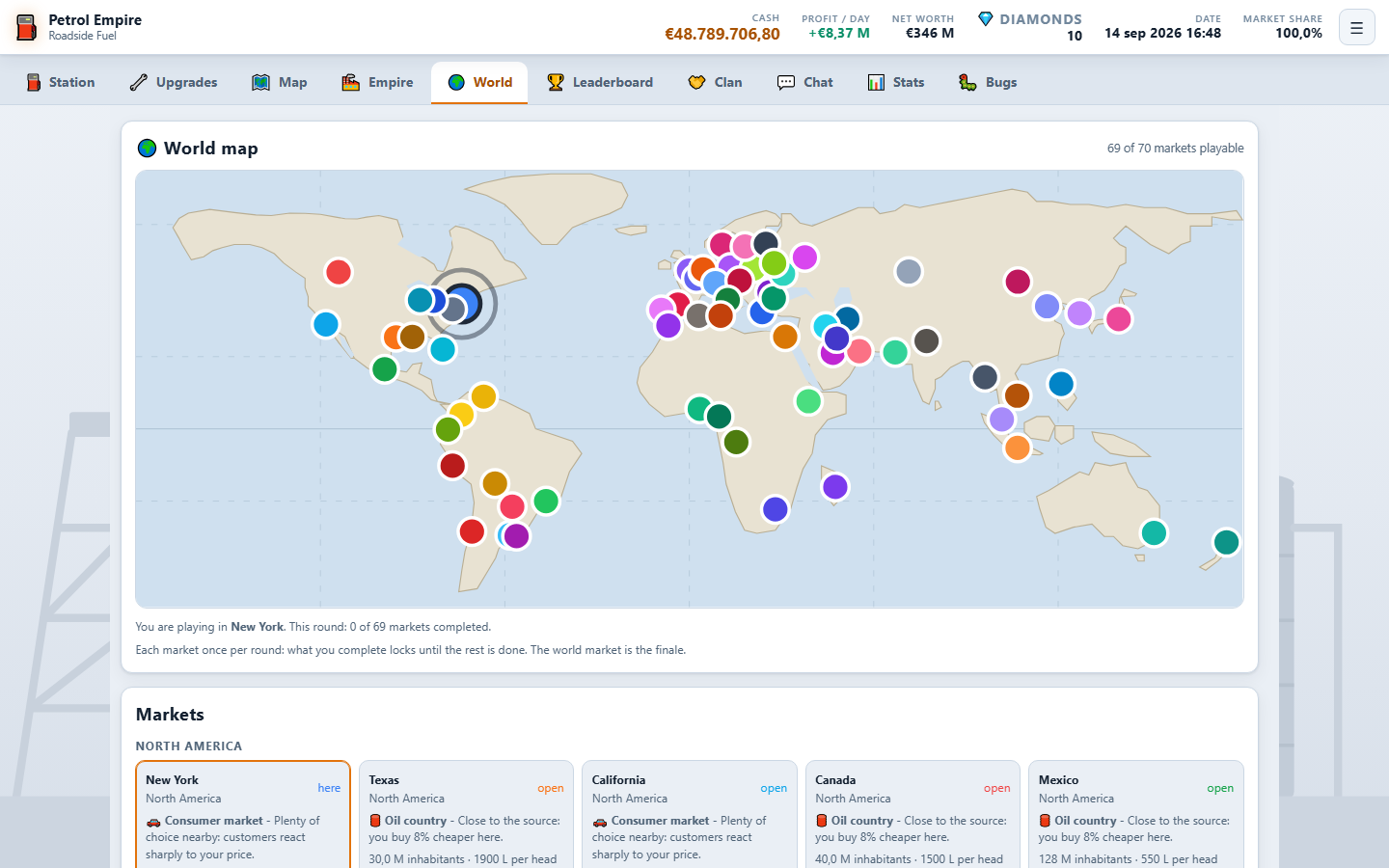The image size is (1389, 868).
Task: Select the purple marker on Madagascar
Action: [835, 487]
